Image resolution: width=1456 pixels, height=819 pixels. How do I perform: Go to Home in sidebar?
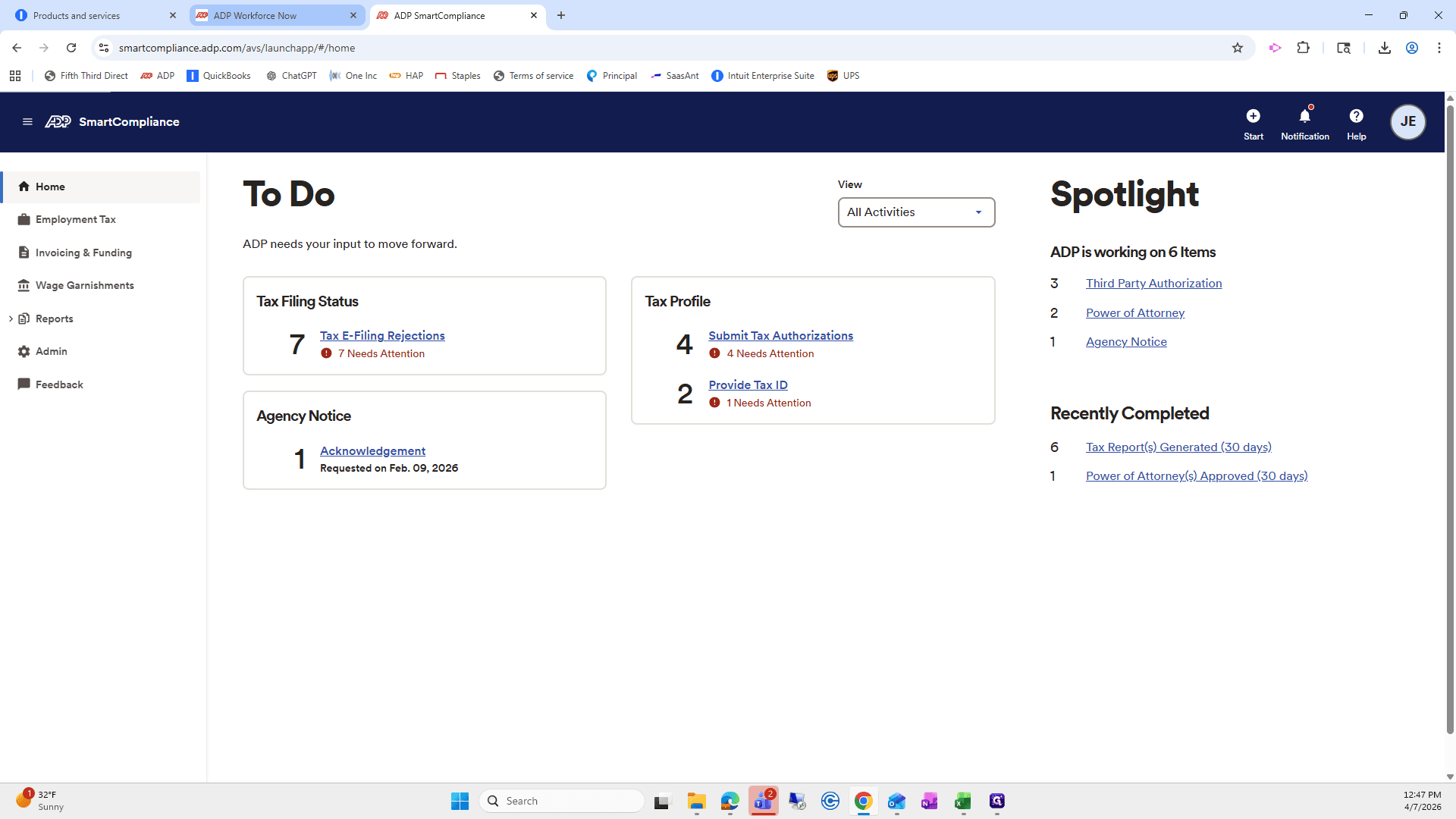101,187
